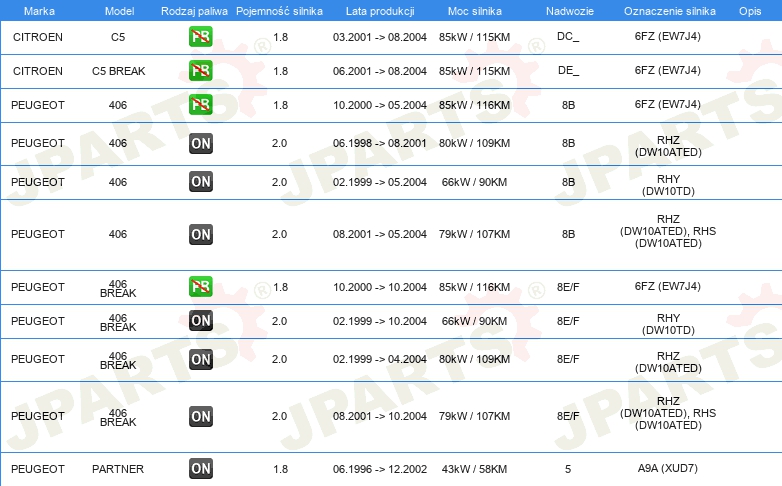The height and width of the screenshot is (486, 782).
Task: Click the Lata produkcji column header
Action: pos(380,11)
